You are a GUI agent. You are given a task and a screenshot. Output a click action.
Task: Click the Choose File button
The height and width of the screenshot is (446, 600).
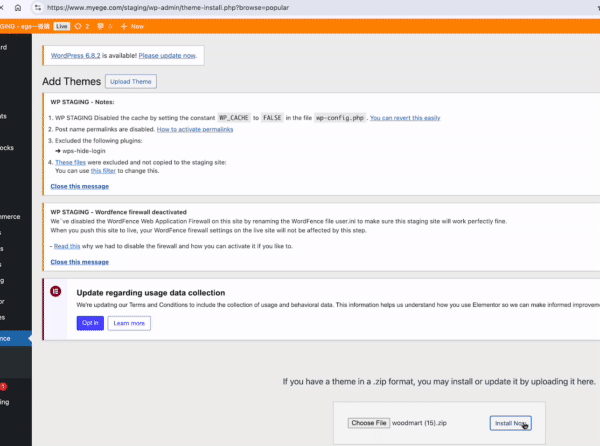tap(369, 423)
